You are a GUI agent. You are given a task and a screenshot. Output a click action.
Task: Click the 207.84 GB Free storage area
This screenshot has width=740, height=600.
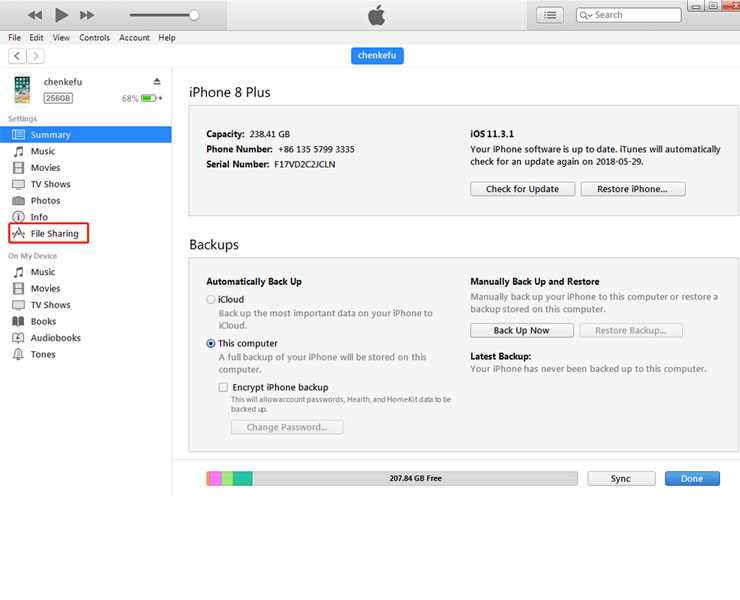pos(415,478)
